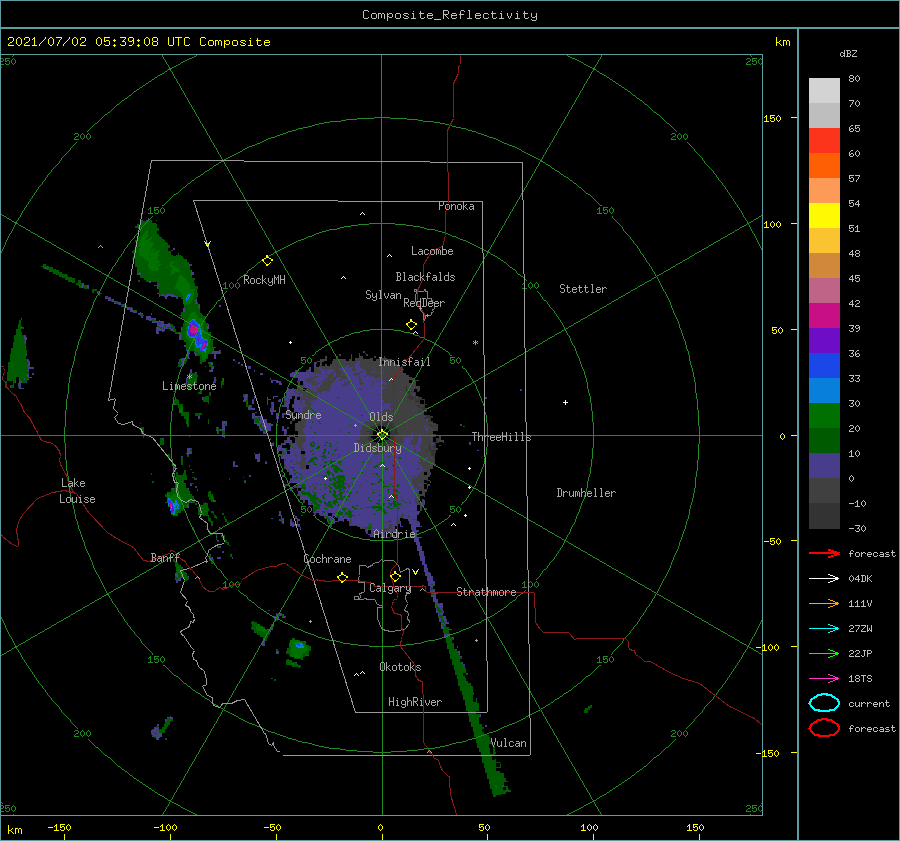Click the cyan 27ZW arrow icon
The width and height of the screenshot is (900, 841).
[824, 629]
